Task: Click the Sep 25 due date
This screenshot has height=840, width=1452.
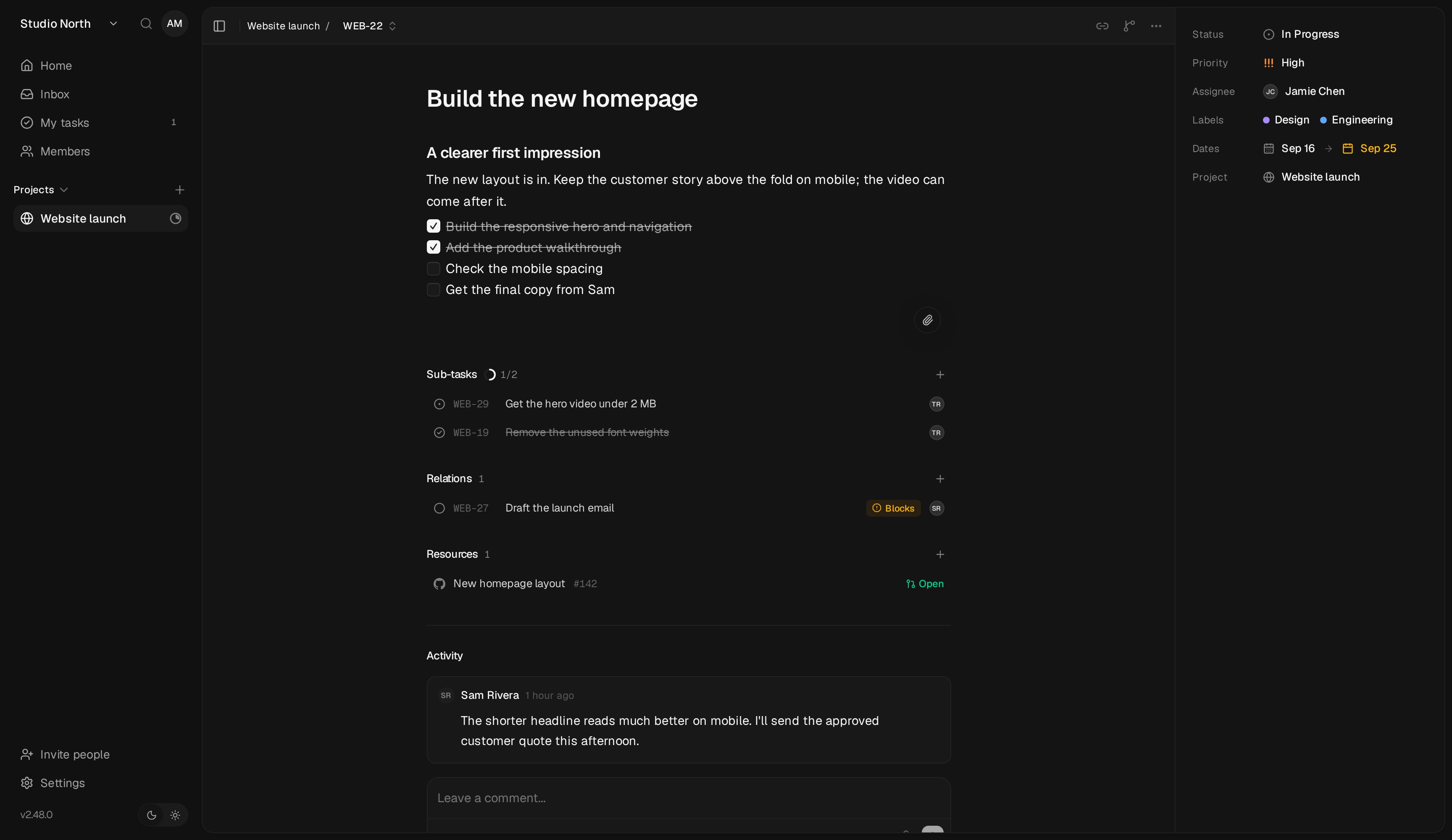Action: (1370, 149)
